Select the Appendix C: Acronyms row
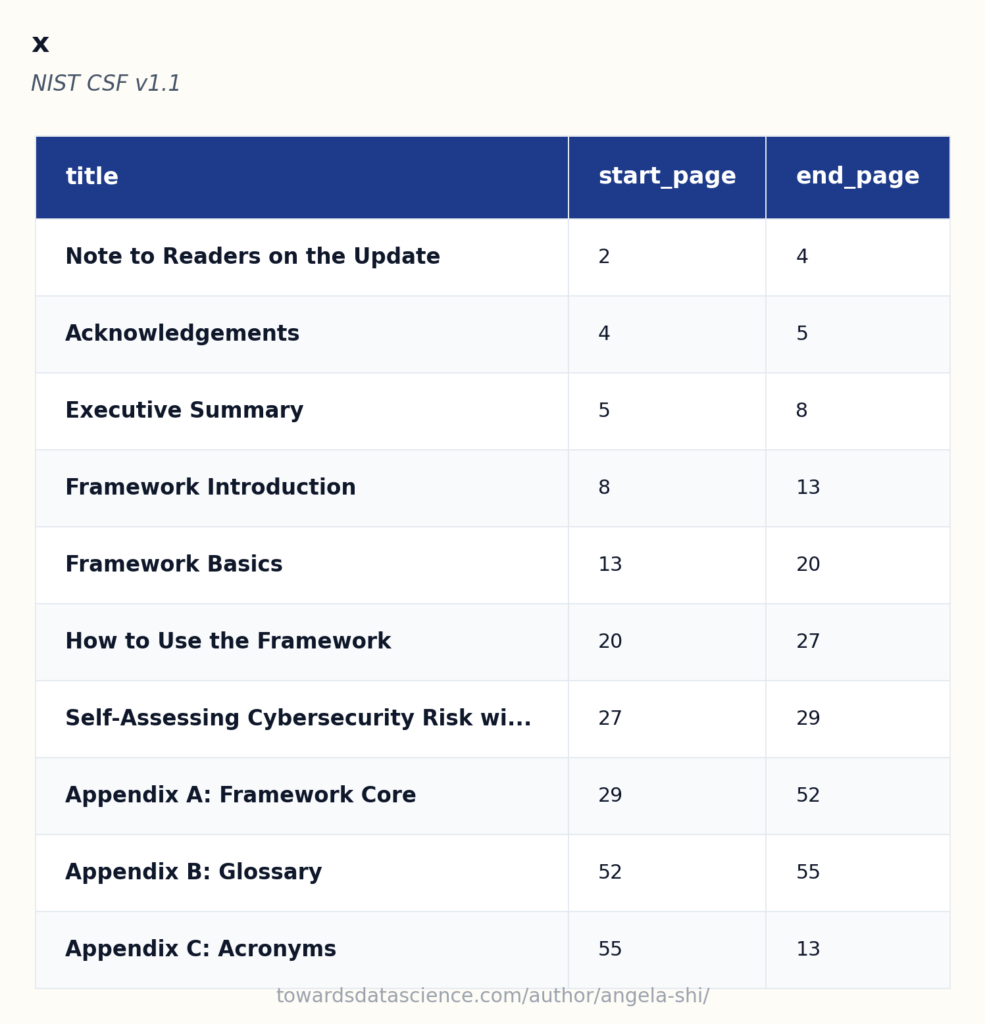 pos(492,950)
